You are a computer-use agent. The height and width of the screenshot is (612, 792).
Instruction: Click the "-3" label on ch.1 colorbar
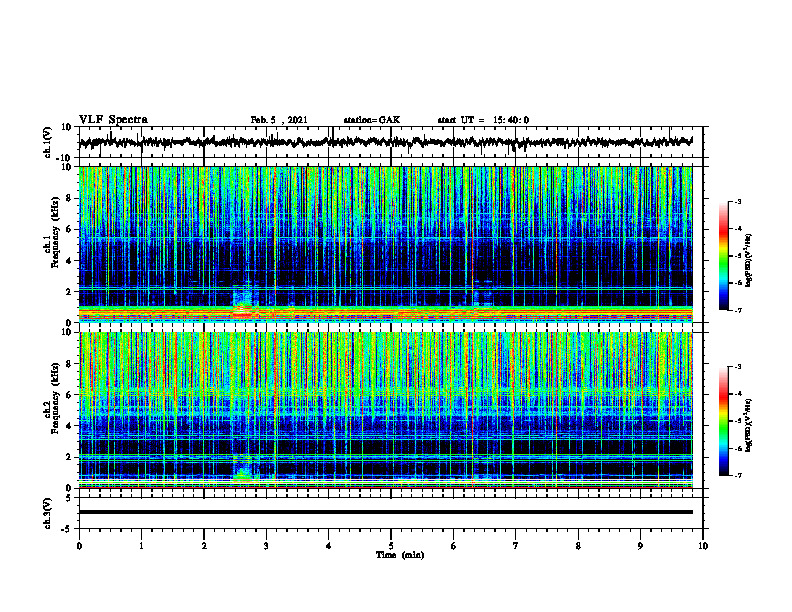tap(737, 202)
